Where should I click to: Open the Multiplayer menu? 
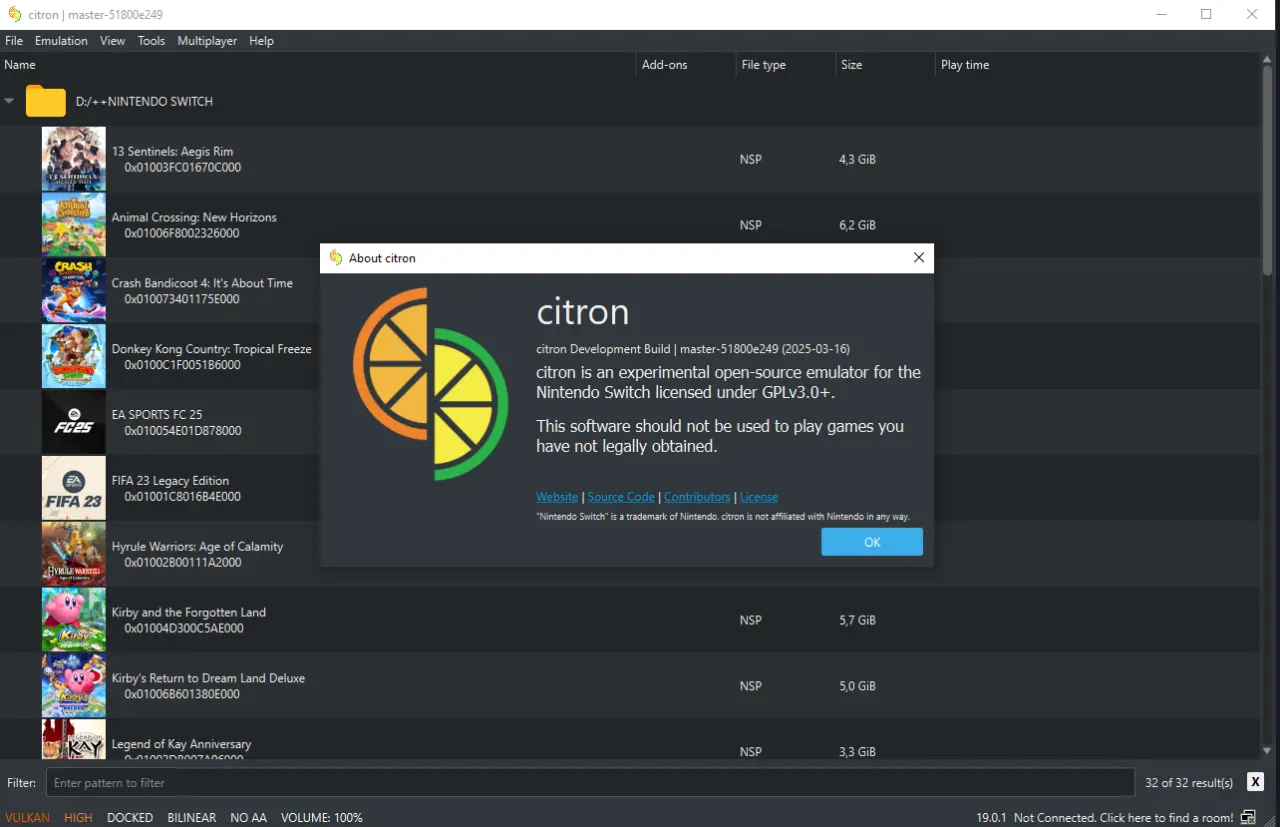(x=207, y=41)
